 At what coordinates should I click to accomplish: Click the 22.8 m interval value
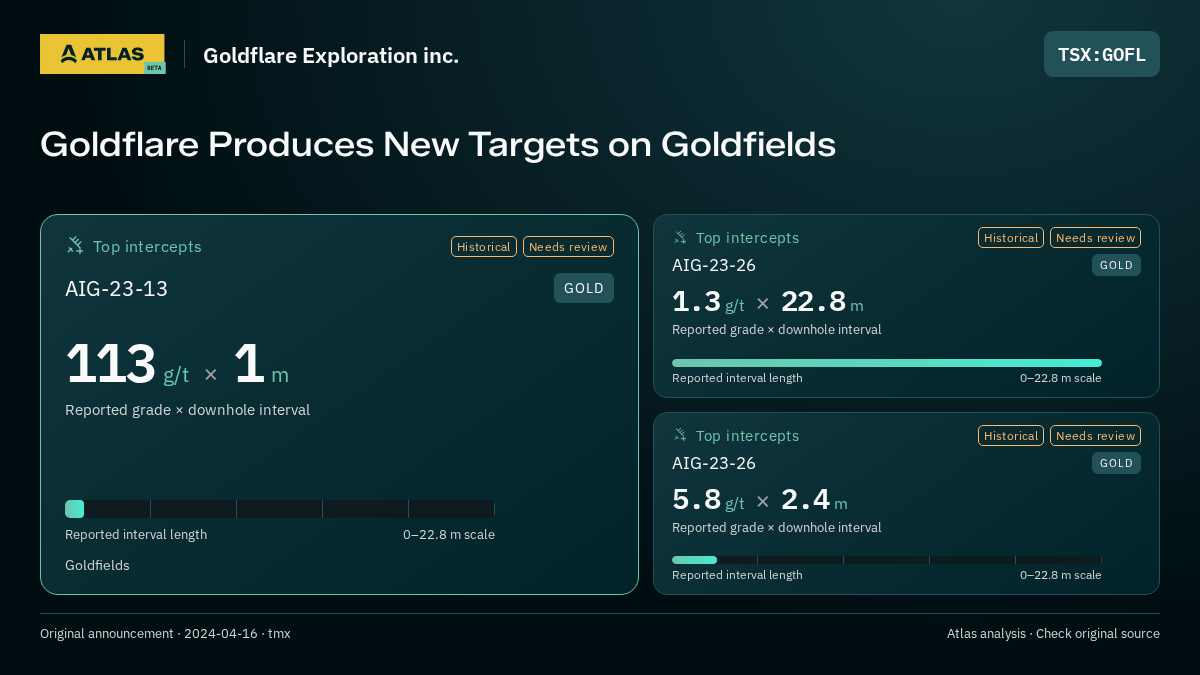pos(822,301)
